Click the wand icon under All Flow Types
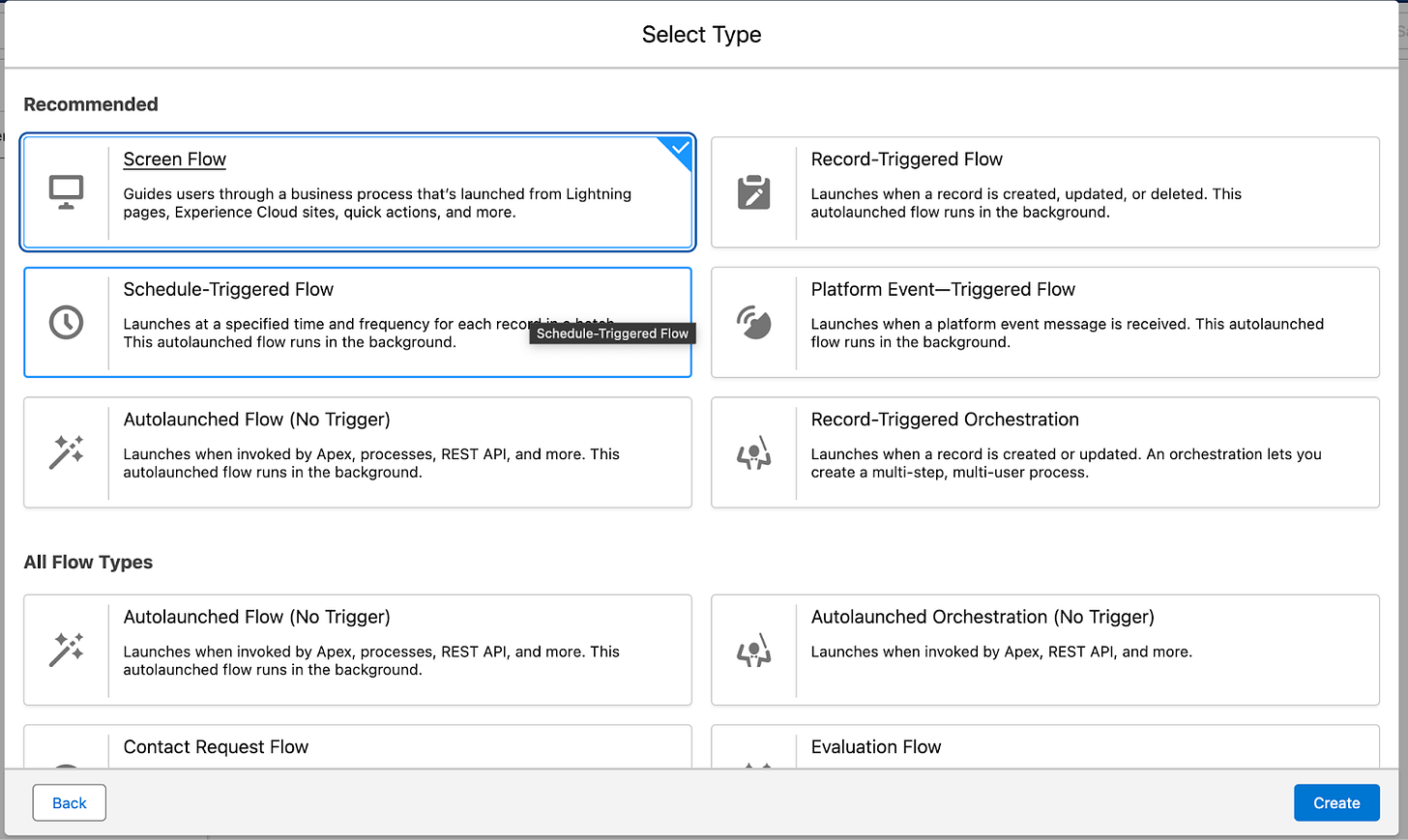Screen dimensions: 1408x840 click(67, 650)
